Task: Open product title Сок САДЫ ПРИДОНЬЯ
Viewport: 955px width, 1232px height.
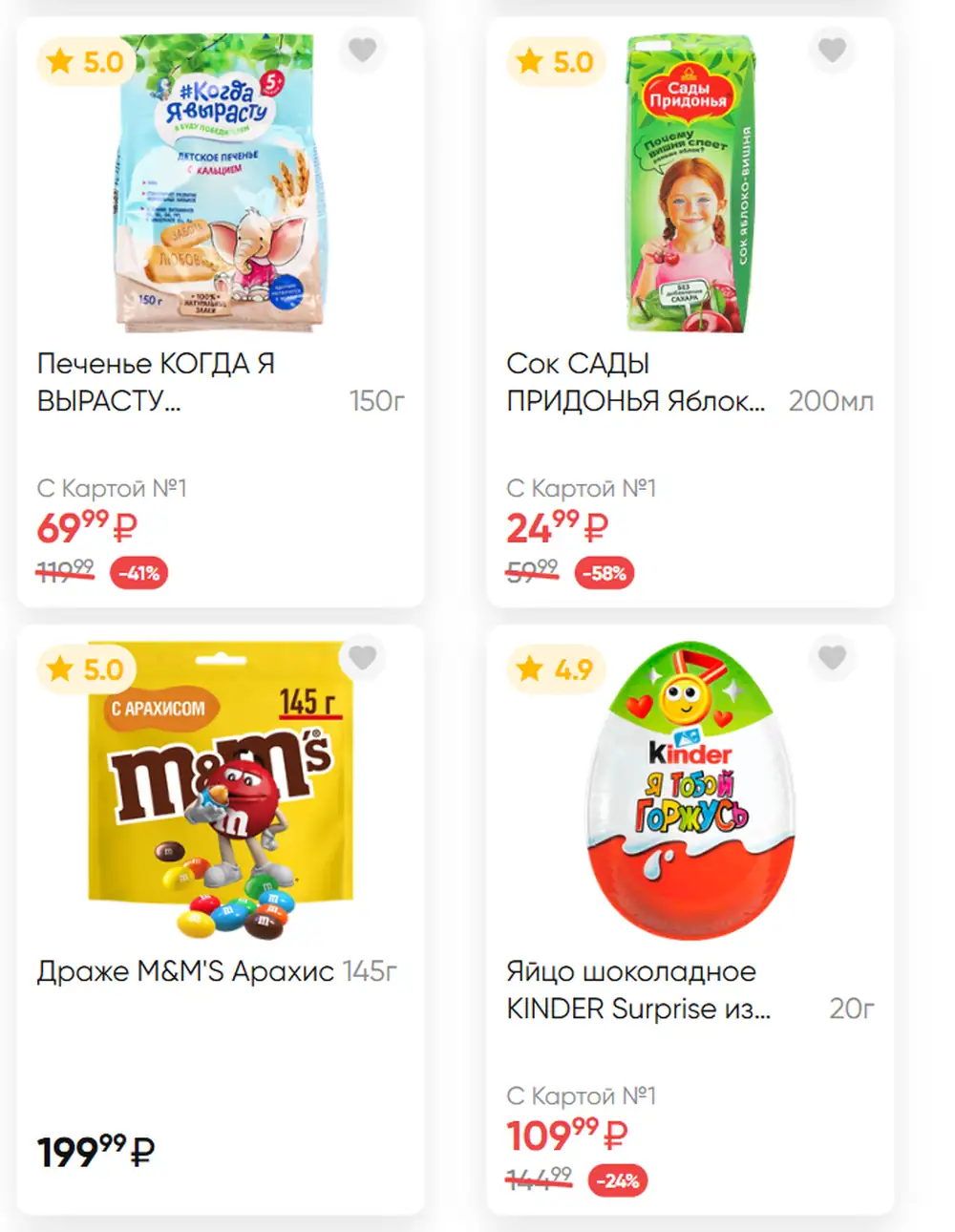Action: pos(635,382)
